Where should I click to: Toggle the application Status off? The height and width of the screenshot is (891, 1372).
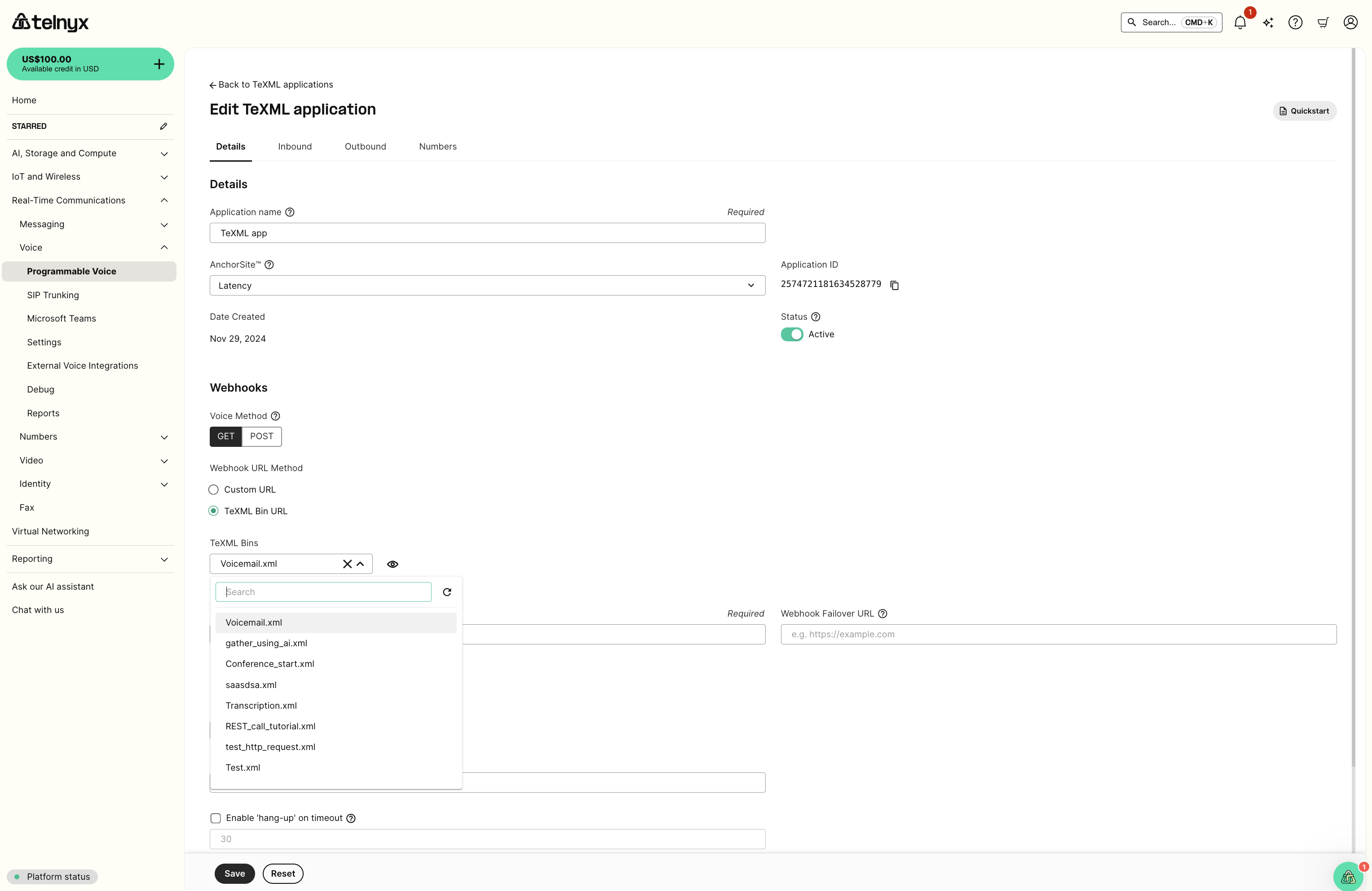pos(791,334)
